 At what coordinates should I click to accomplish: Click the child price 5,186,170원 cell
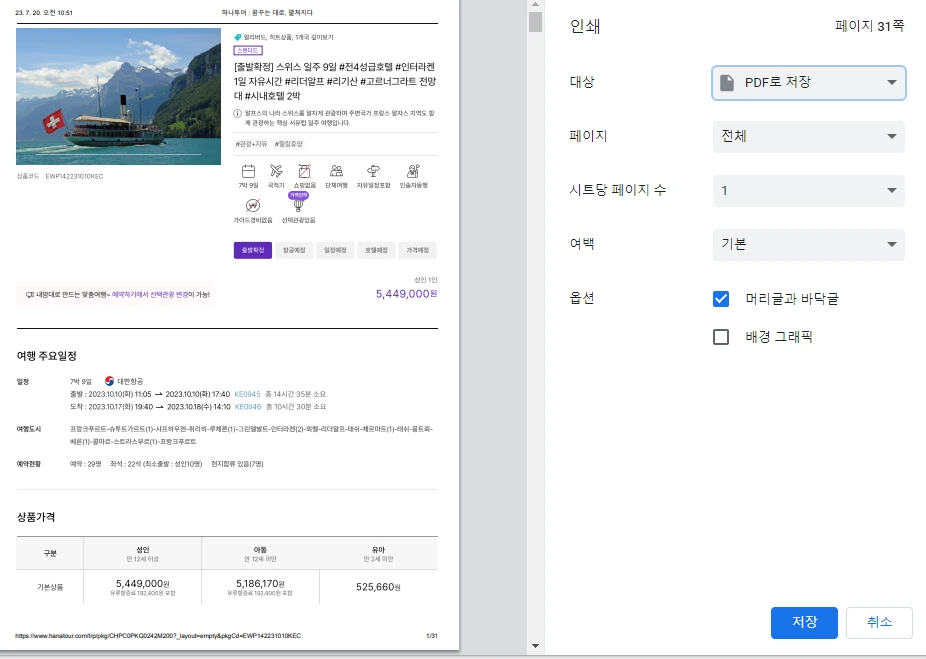tap(260, 583)
